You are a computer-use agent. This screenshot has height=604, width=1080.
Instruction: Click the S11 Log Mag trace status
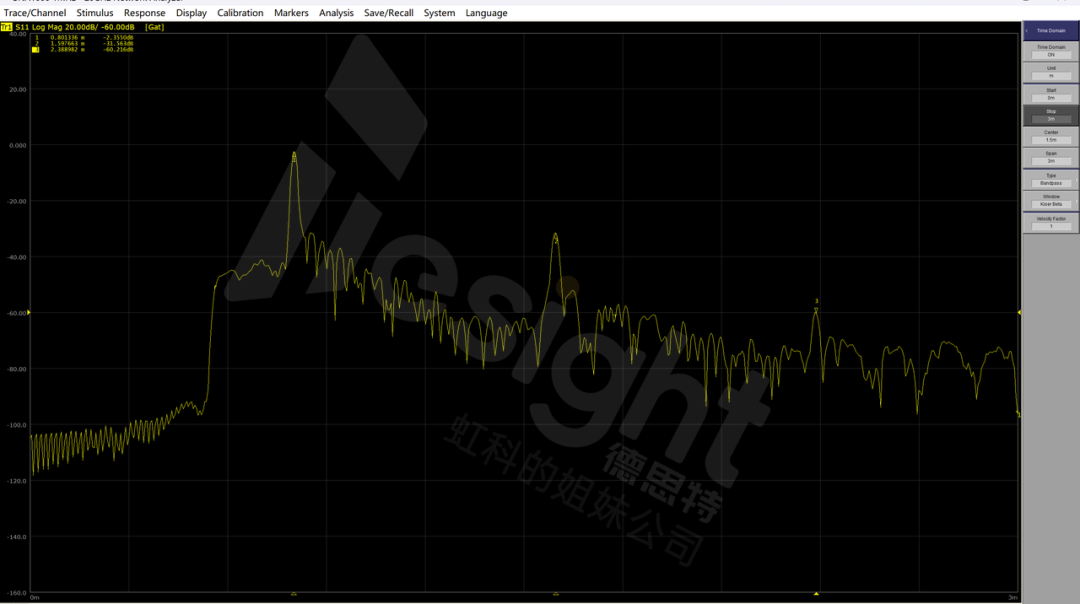pos(75,28)
